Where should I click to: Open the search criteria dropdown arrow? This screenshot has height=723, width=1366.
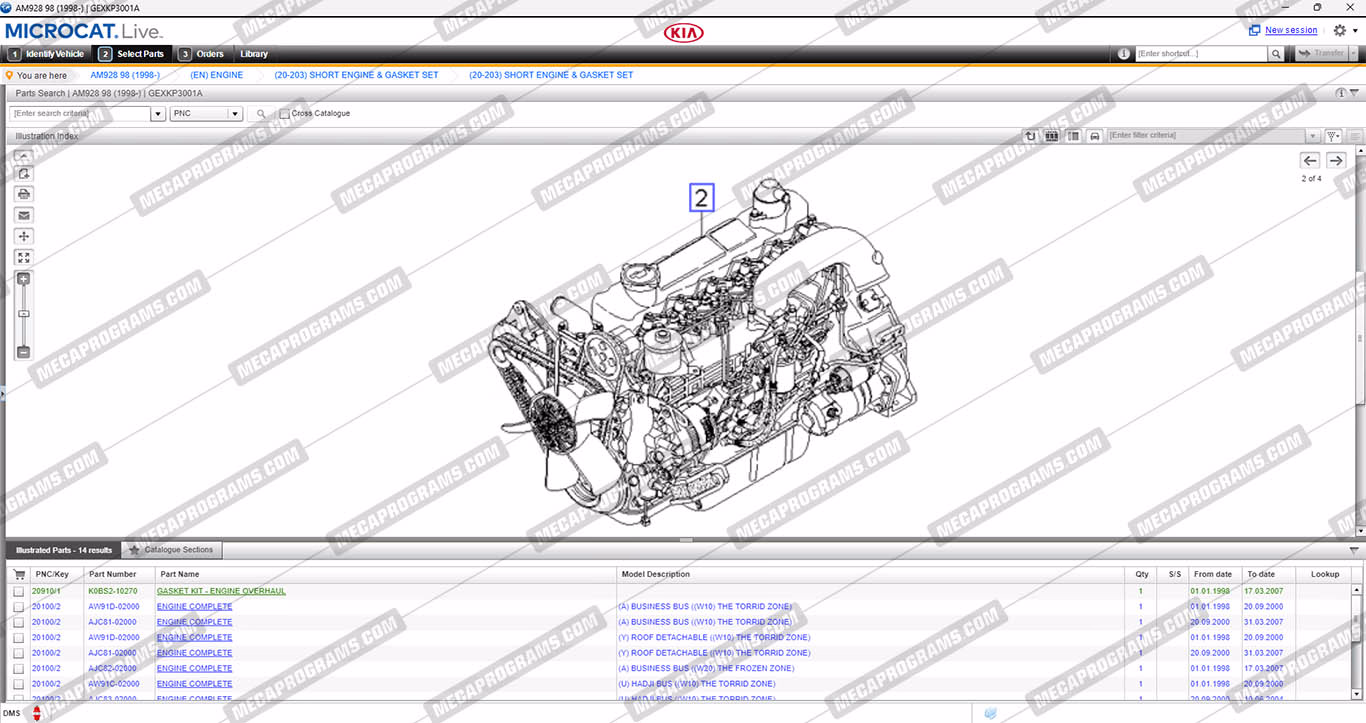[x=158, y=114]
